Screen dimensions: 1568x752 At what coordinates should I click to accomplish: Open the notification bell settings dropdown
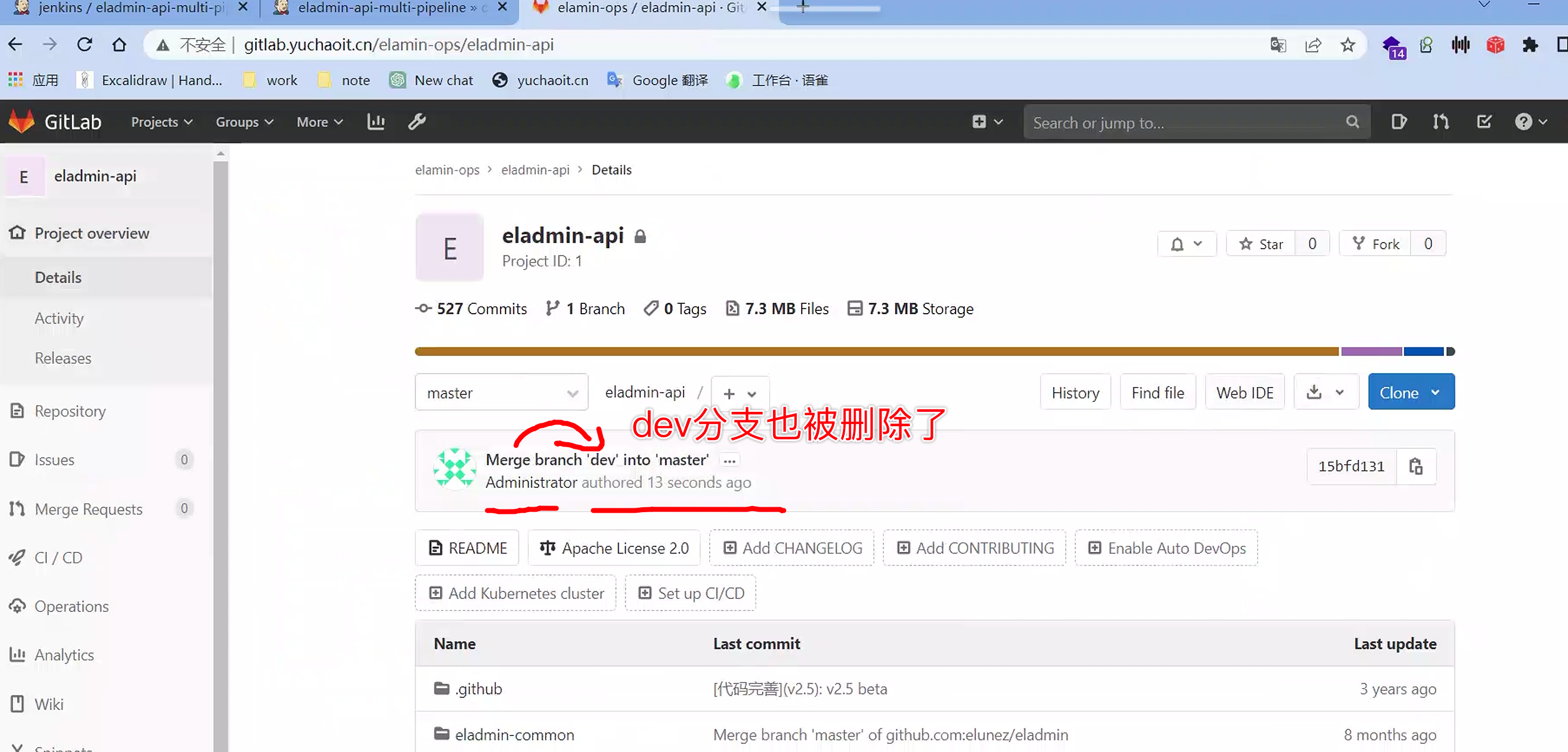1186,244
